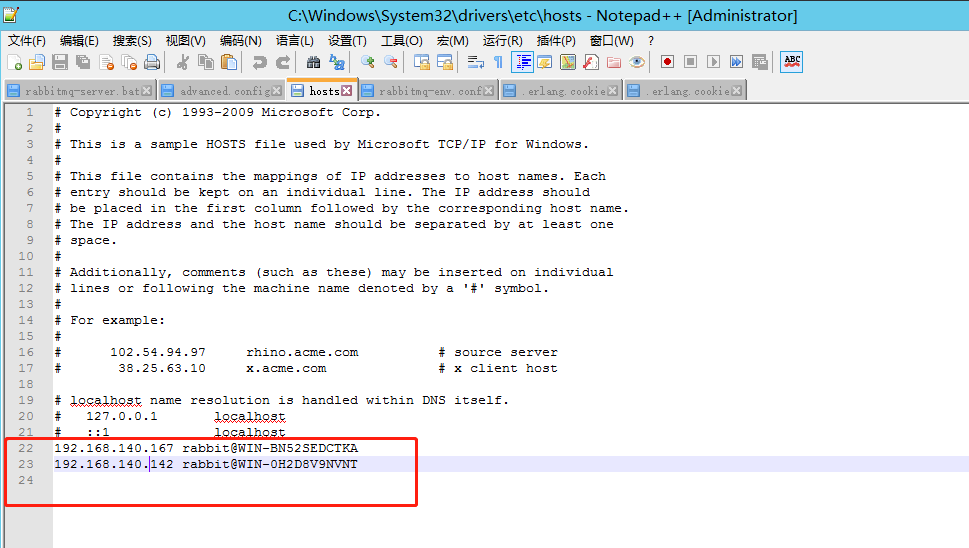Expand the 插件(P) plugins menu
This screenshot has height=548, width=969.
(x=556, y=41)
